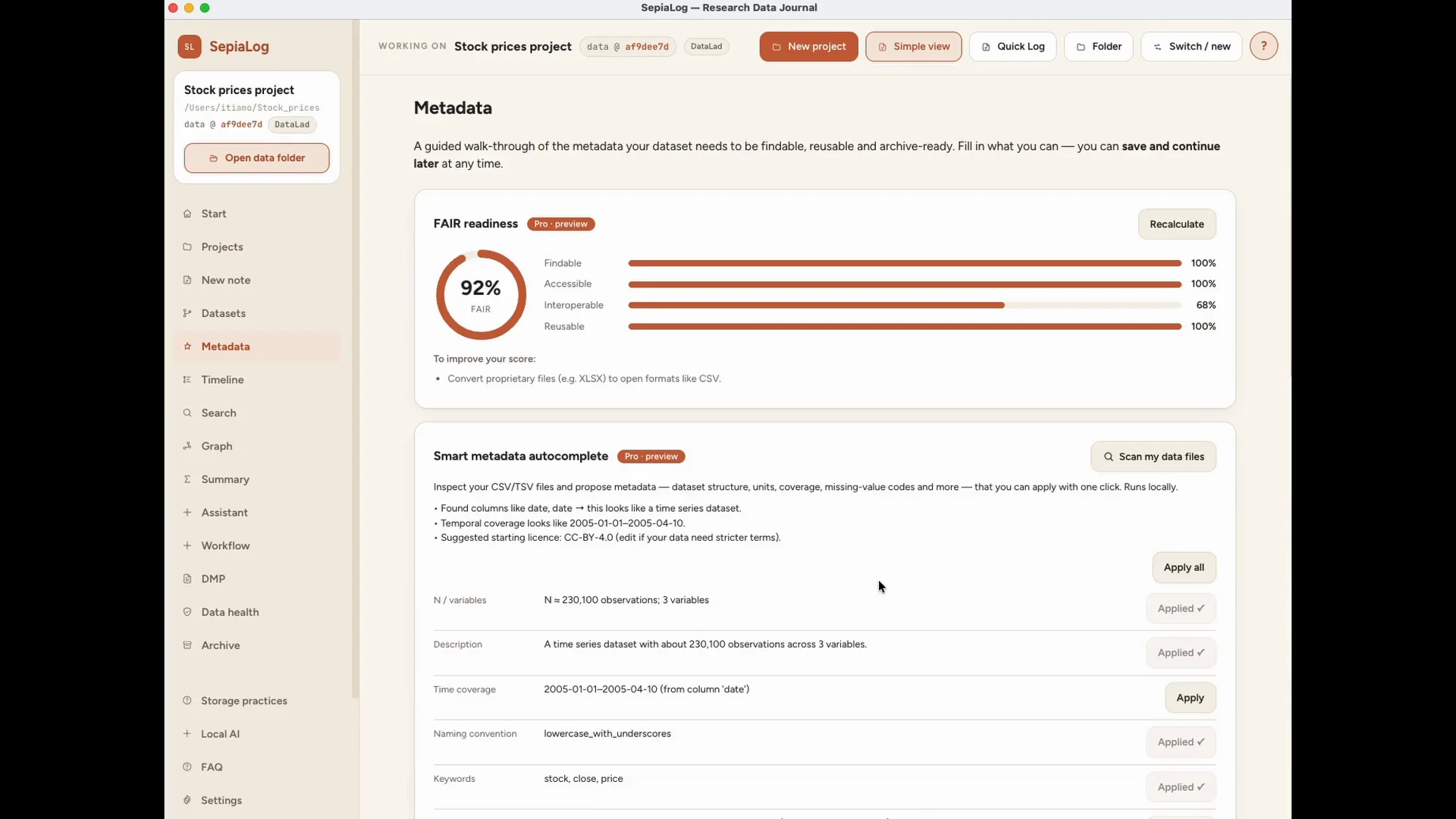This screenshot has height=819, width=1456.
Task: Click the 'lowercase_with_underscores' value text
Action: point(607,734)
